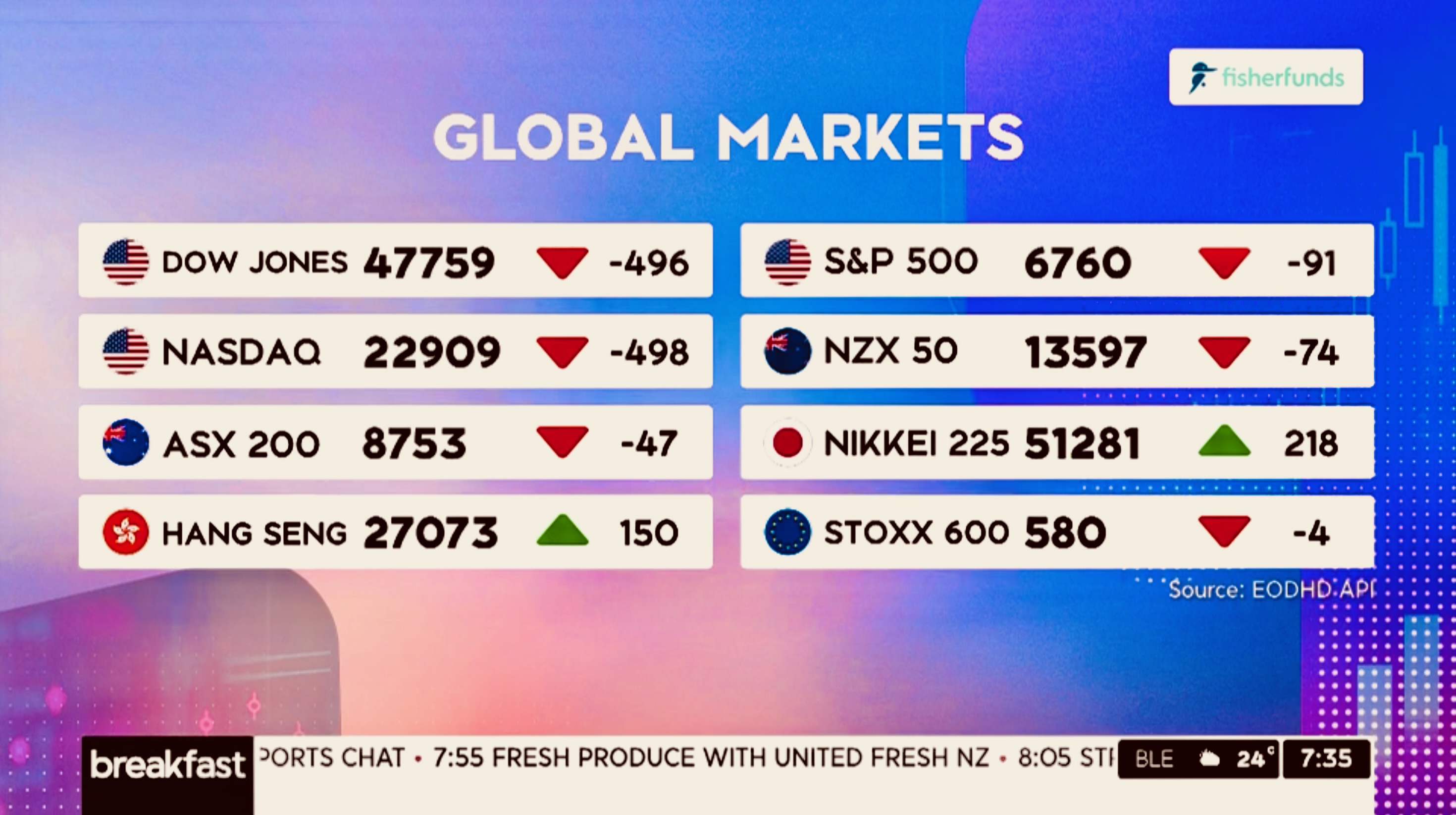Image resolution: width=1456 pixels, height=815 pixels.
Task: Click the NASDAQ index value 22909
Action: (432, 352)
